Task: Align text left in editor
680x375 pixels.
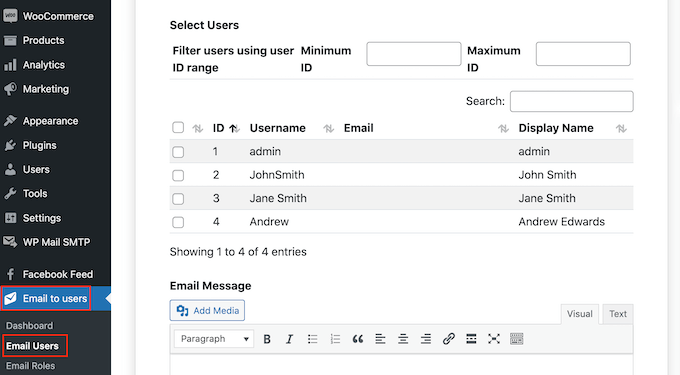Action: (380, 339)
